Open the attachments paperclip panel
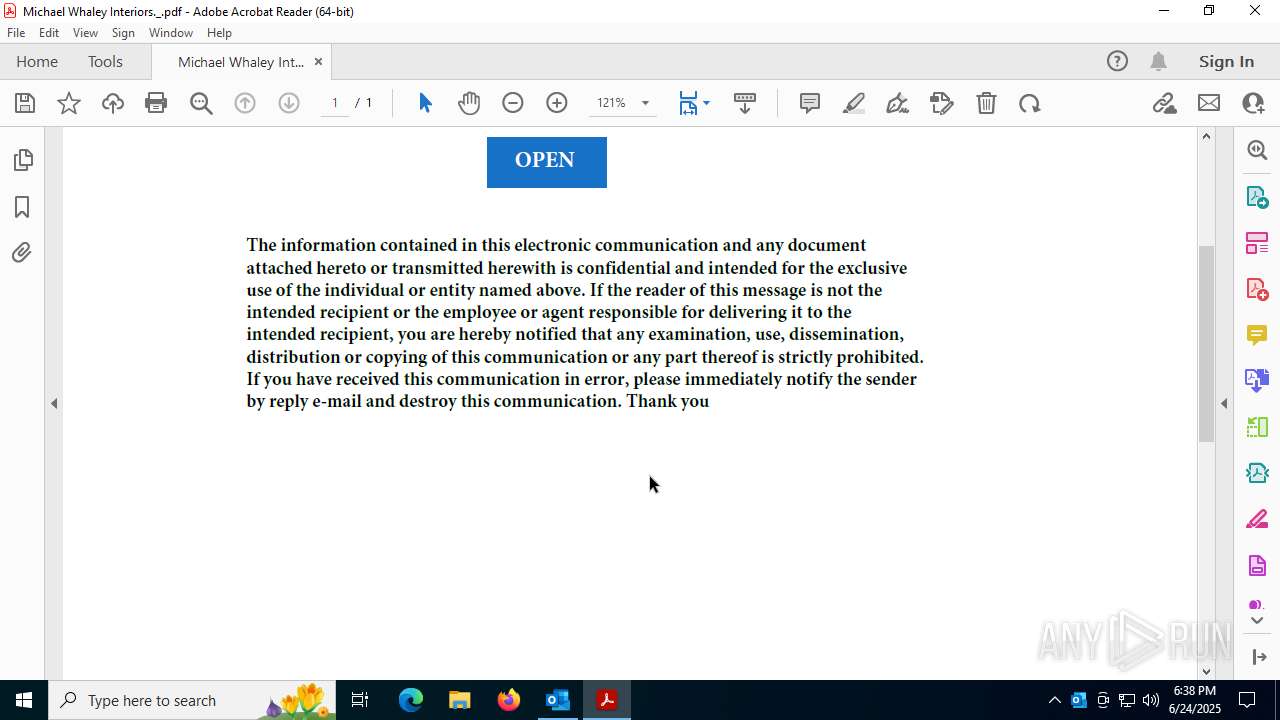Image resolution: width=1280 pixels, height=720 pixels. (x=22, y=253)
